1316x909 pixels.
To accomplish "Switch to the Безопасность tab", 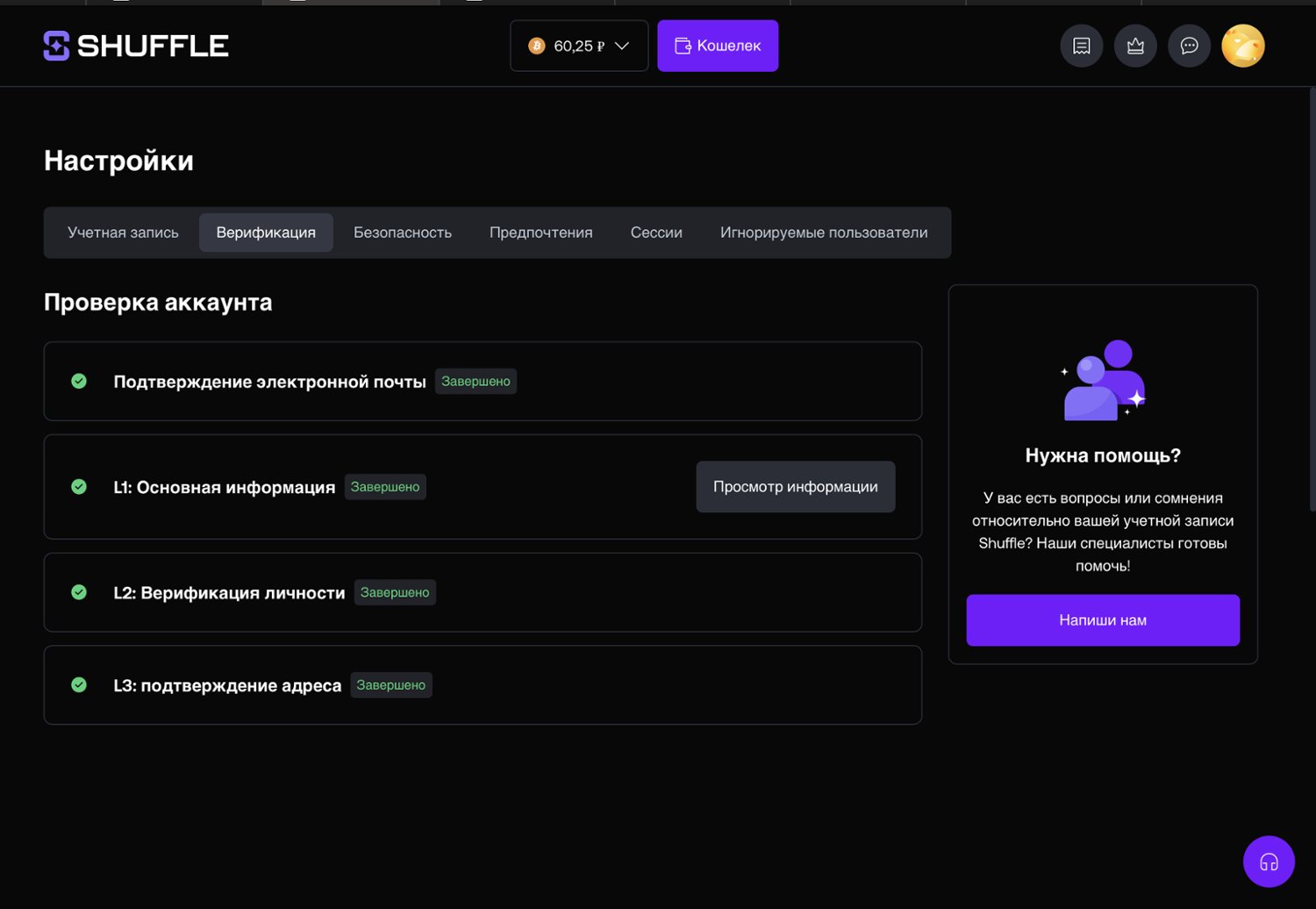I will tap(402, 233).
